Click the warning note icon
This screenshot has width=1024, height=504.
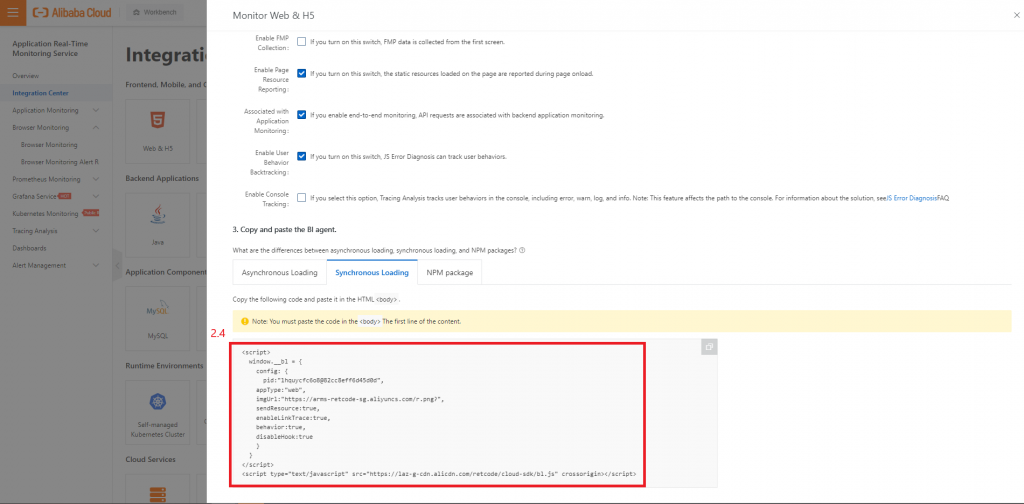245,321
